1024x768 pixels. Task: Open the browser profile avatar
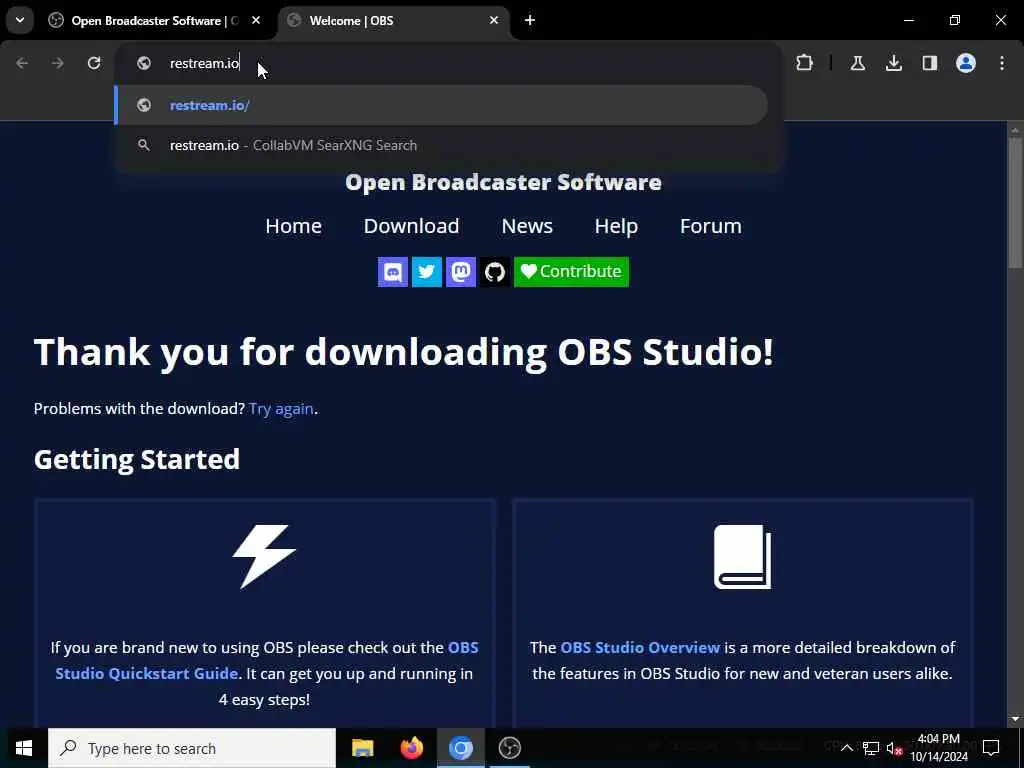click(965, 63)
